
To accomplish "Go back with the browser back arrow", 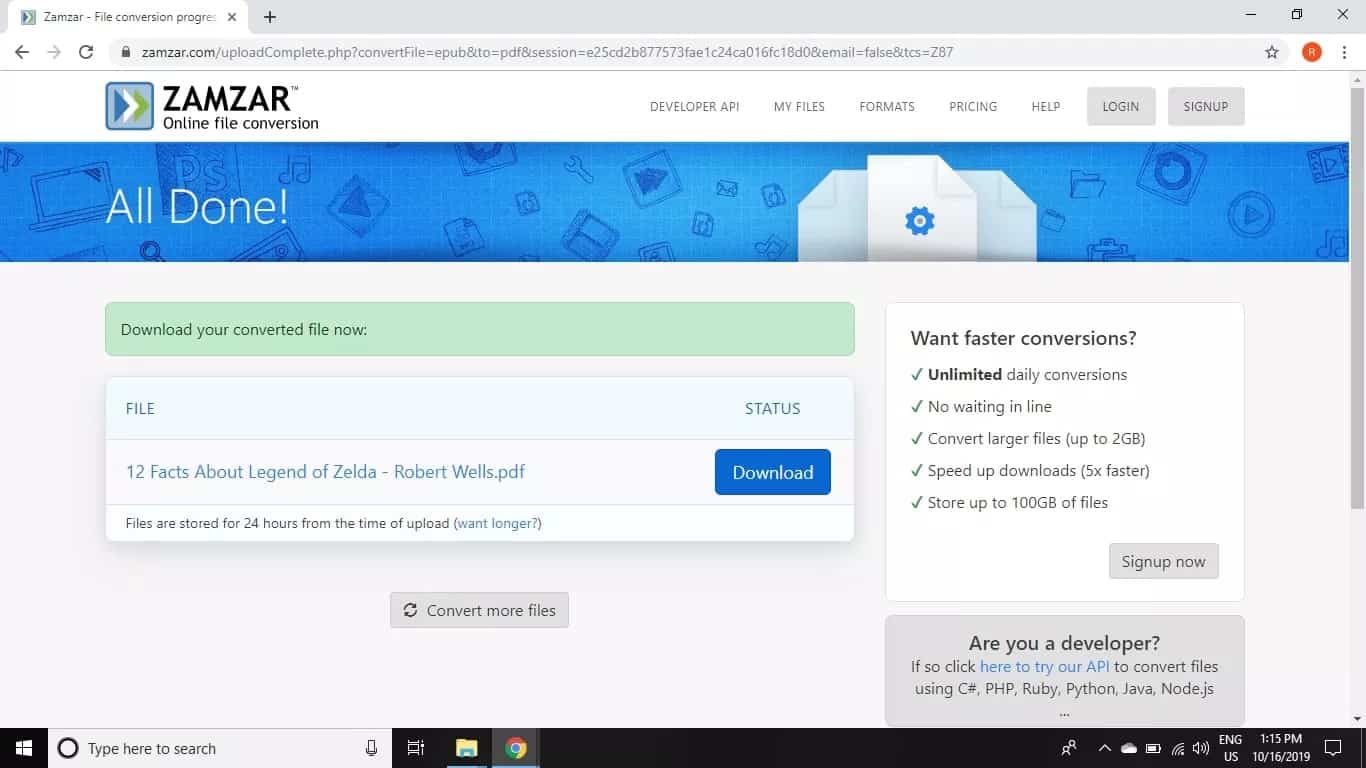I will [22, 52].
